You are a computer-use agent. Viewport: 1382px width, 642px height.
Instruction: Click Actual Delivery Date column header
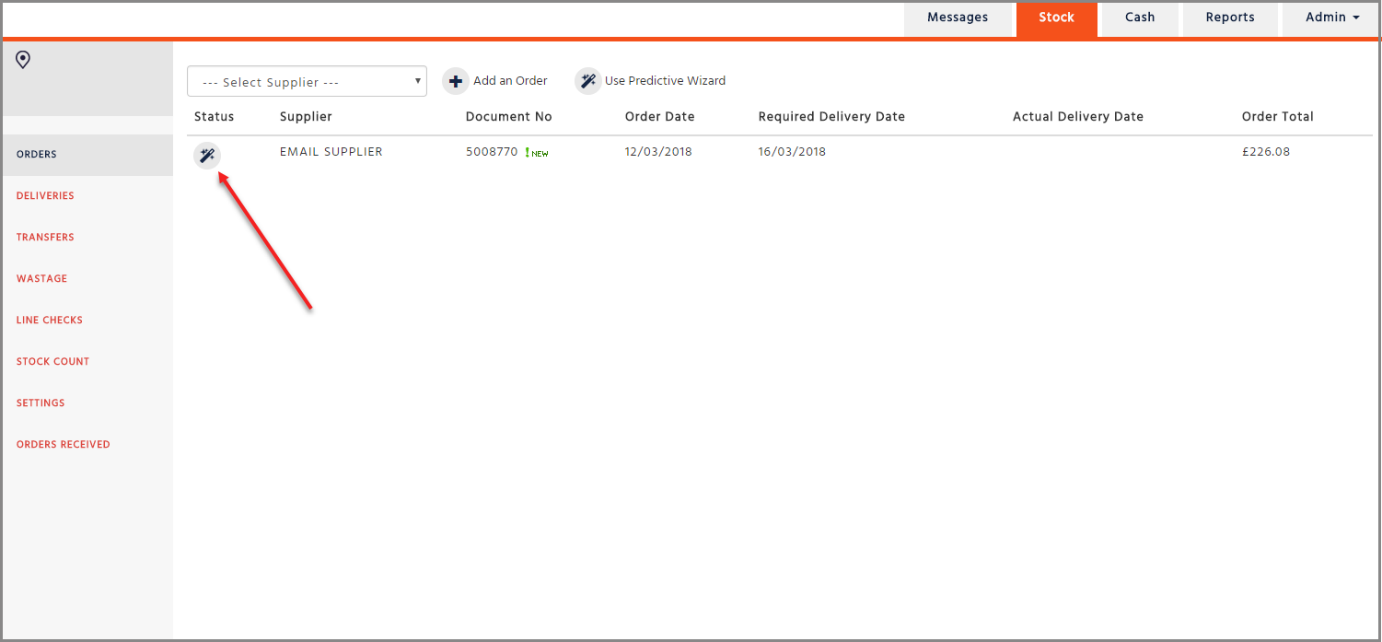(x=1078, y=117)
